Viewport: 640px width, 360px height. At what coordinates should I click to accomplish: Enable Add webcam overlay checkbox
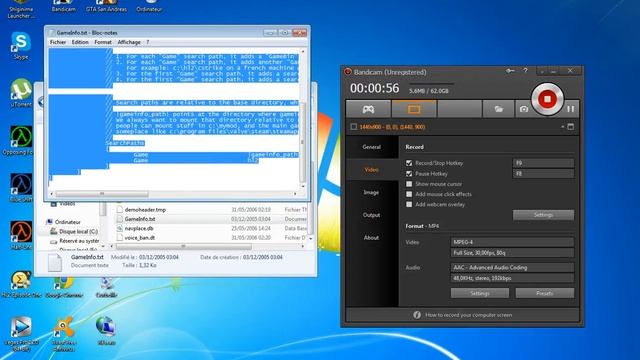409,204
